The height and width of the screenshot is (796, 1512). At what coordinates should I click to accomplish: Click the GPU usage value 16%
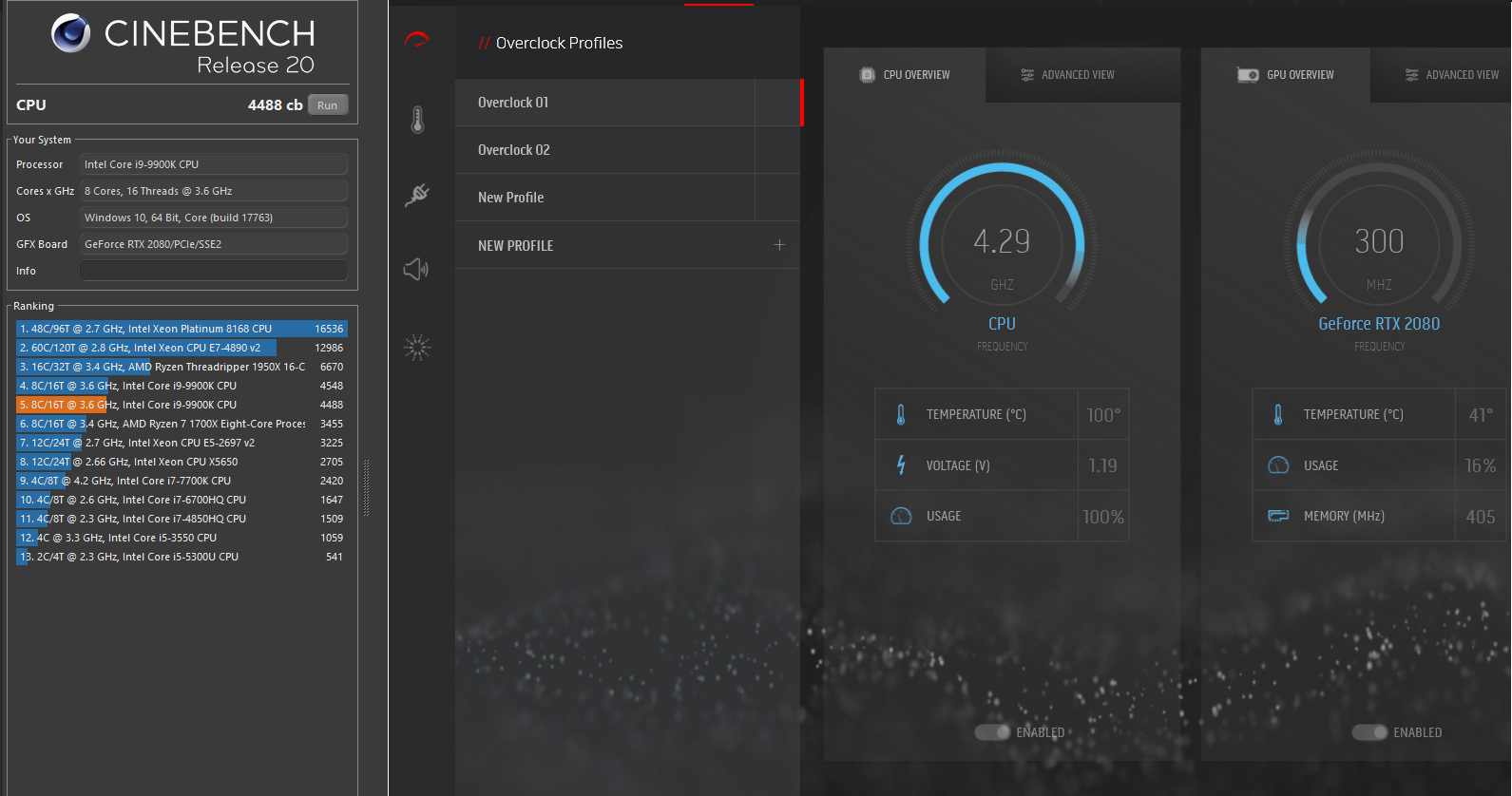click(x=1481, y=465)
